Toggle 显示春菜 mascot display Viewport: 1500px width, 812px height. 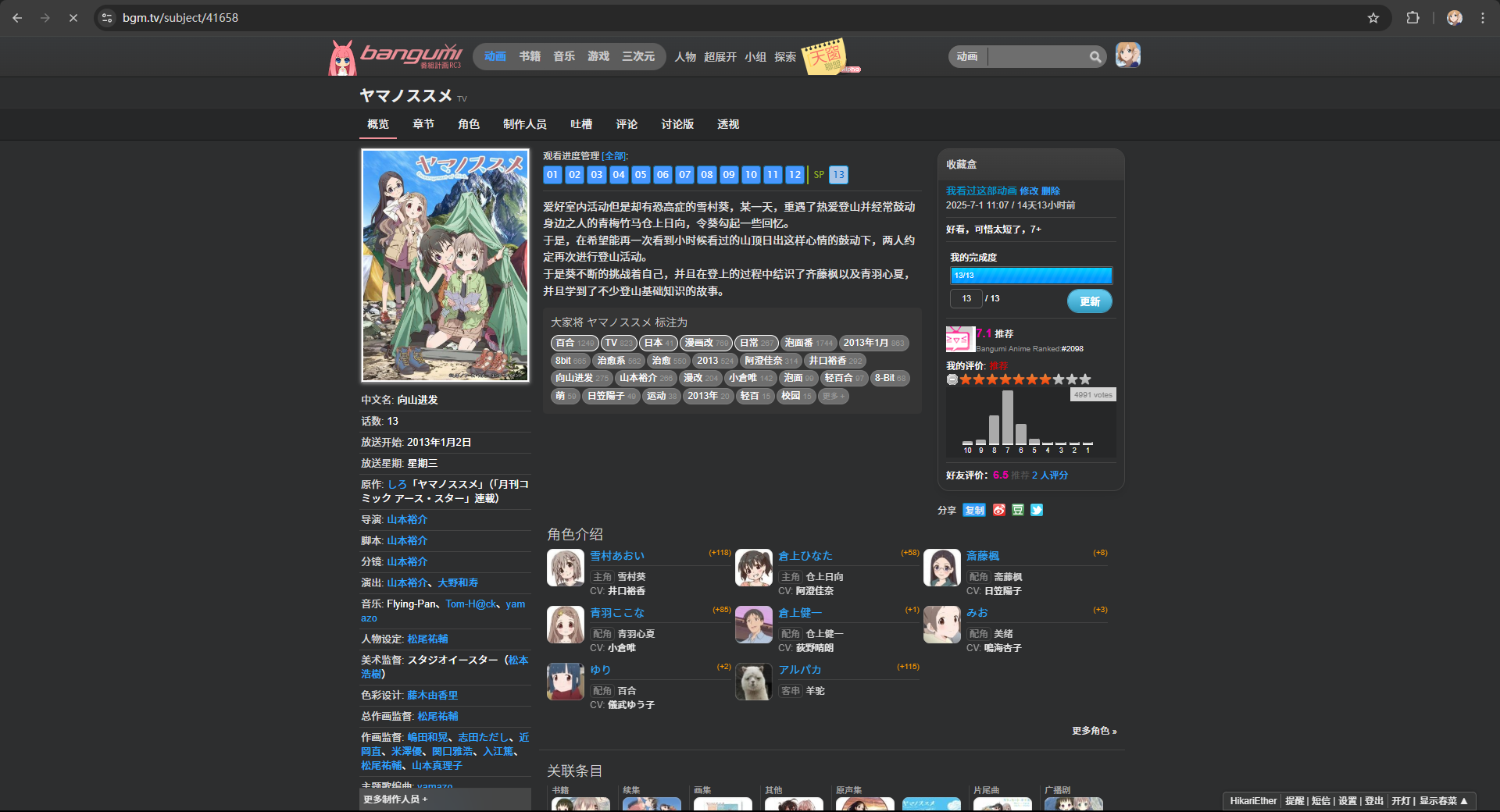(1443, 801)
